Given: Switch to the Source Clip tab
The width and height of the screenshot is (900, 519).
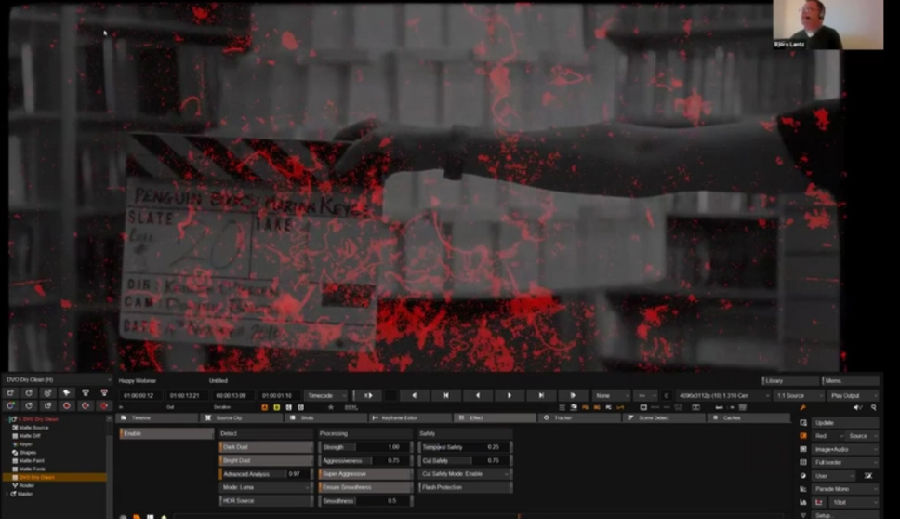Looking at the screenshot, I should [241, 418].
